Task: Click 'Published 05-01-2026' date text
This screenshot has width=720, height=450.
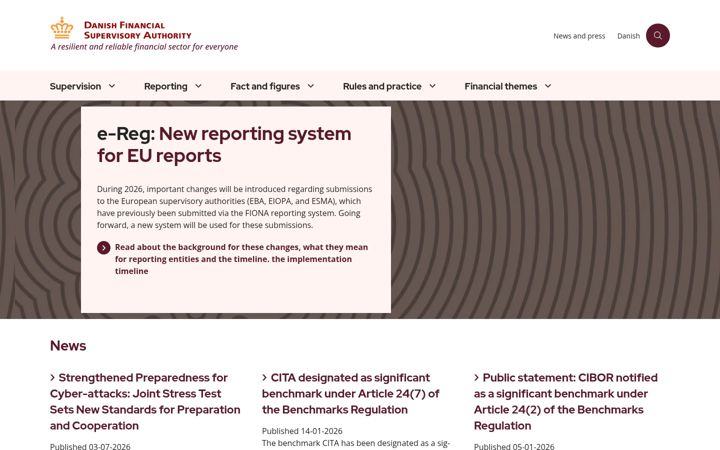Action: coord(514,446)
